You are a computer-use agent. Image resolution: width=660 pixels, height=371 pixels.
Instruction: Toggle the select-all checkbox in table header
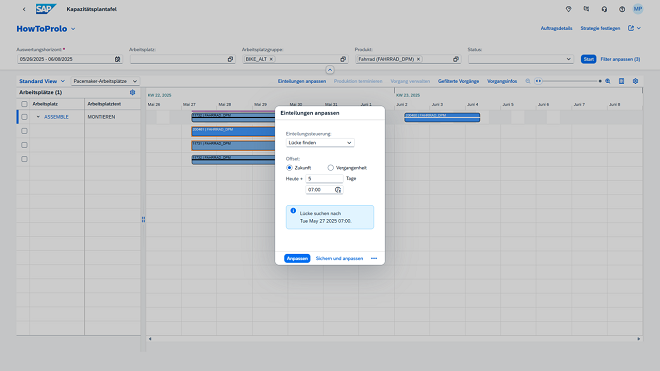click(x=24, y=104)
